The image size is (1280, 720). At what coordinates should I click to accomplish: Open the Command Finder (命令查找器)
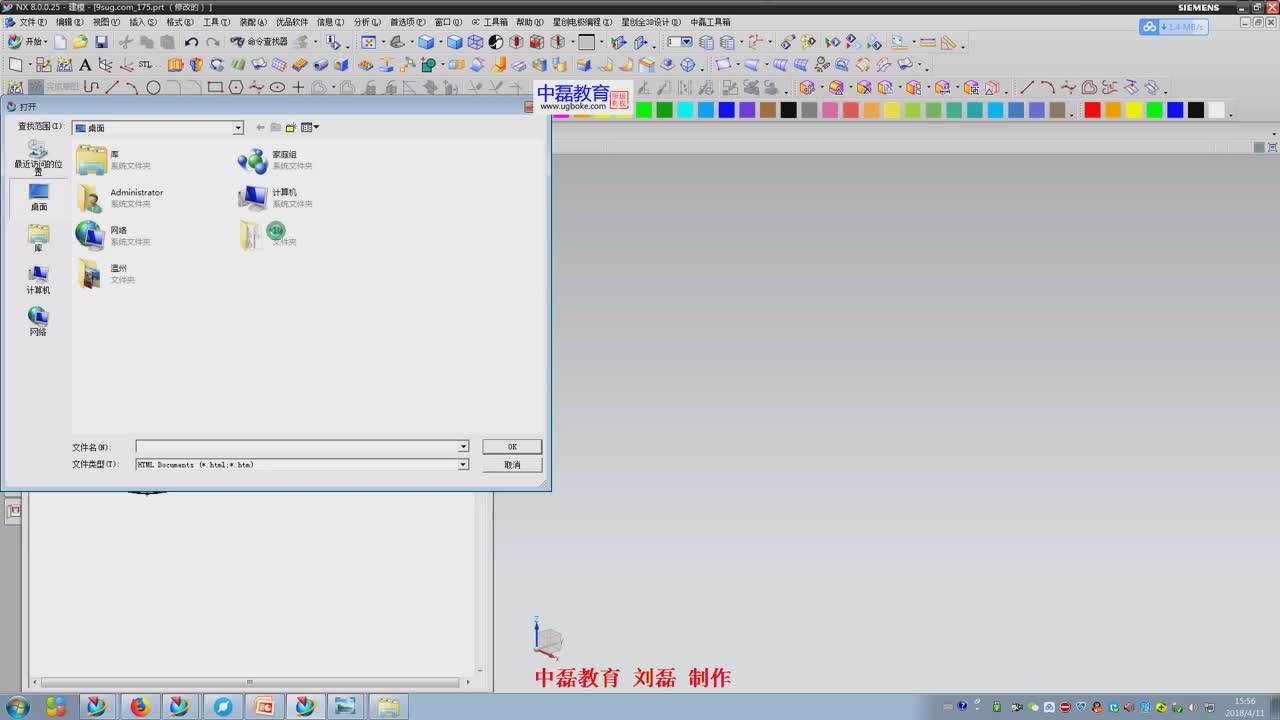258,42
